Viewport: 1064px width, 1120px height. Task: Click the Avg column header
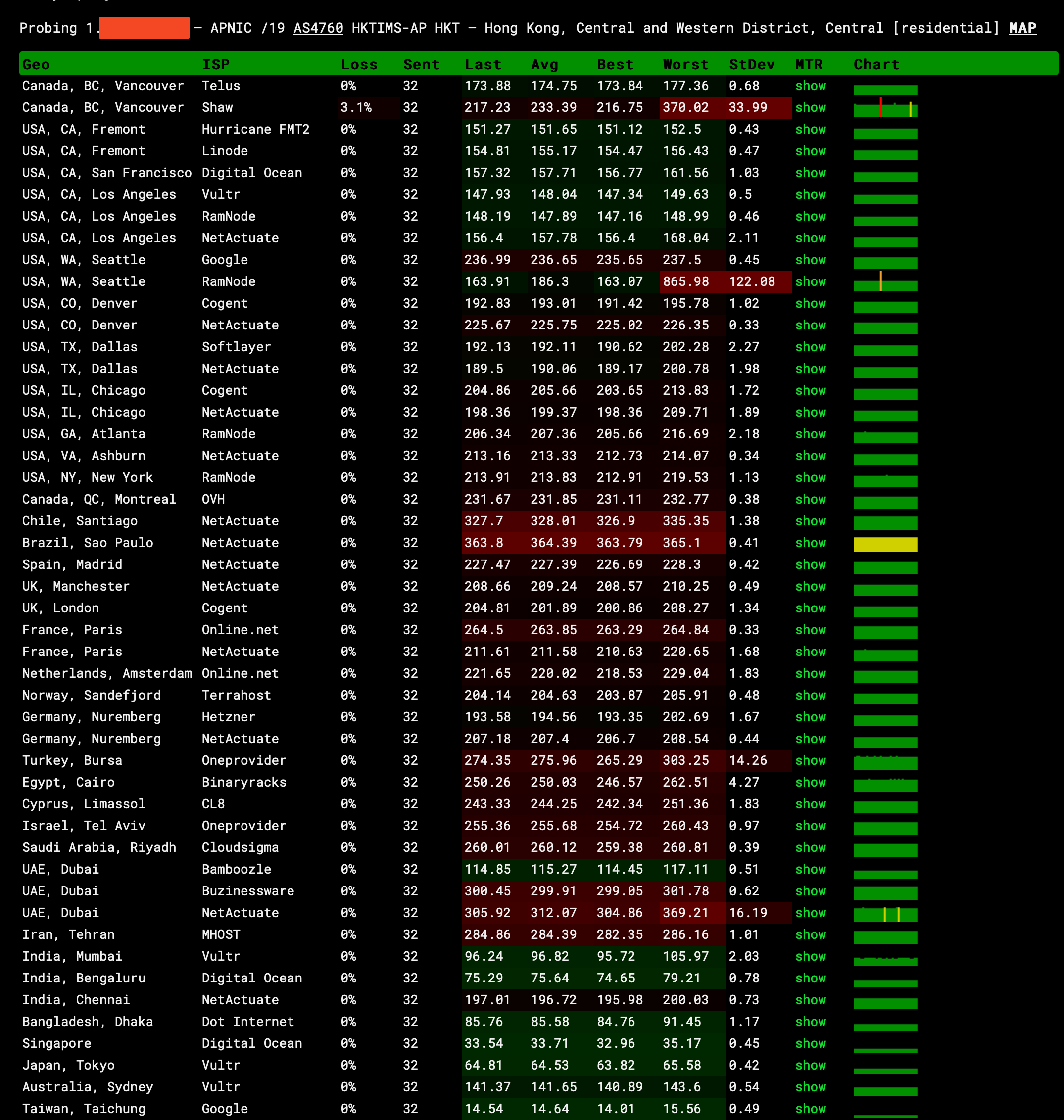(x=544, y=64)
